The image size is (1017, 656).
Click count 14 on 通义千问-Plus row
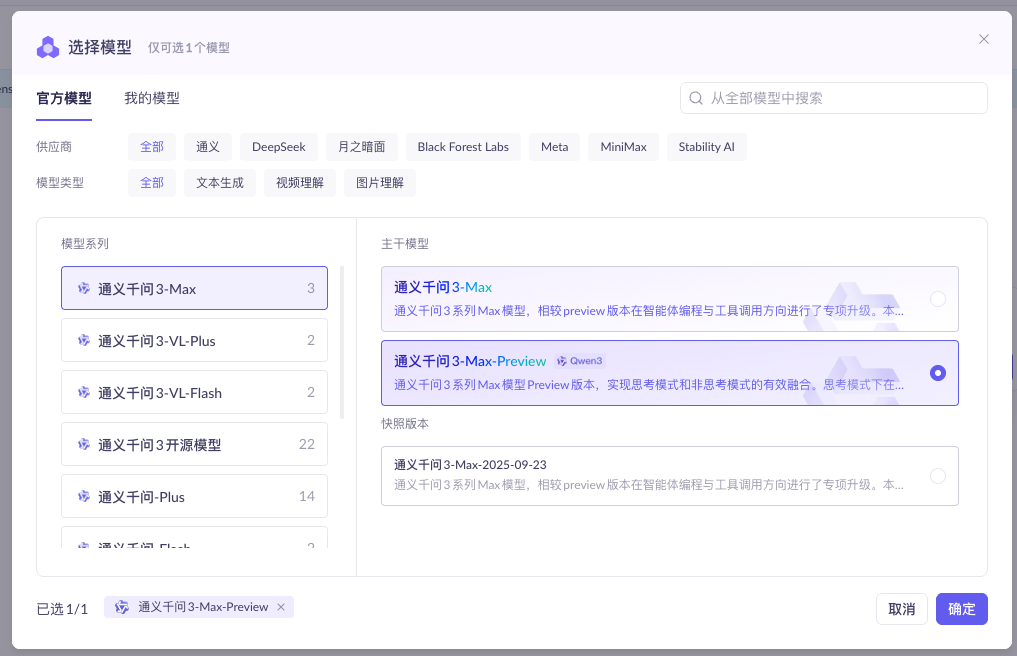pyautogui.click(x=307, y=496)
